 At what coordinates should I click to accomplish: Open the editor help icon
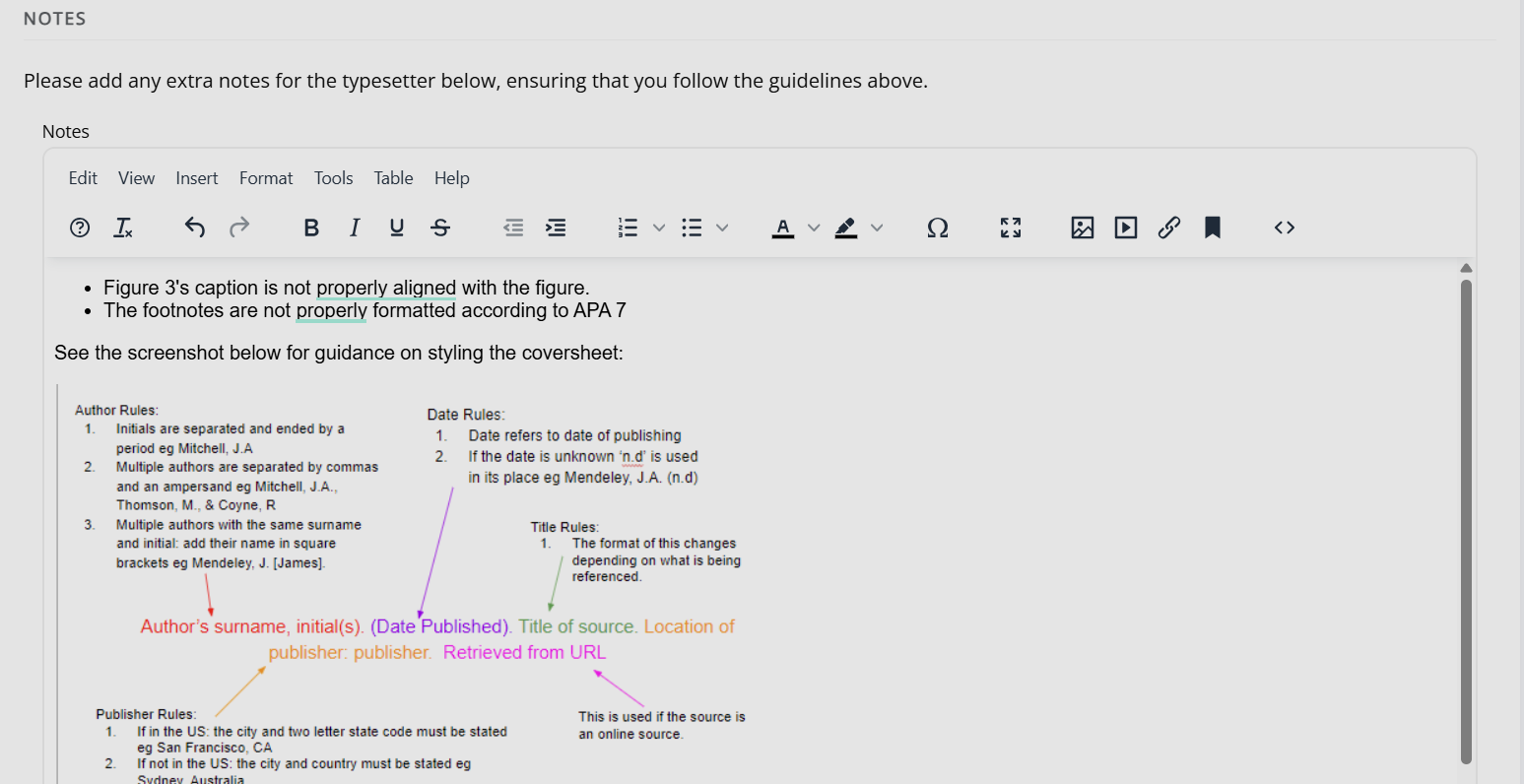tap(80, 228)
